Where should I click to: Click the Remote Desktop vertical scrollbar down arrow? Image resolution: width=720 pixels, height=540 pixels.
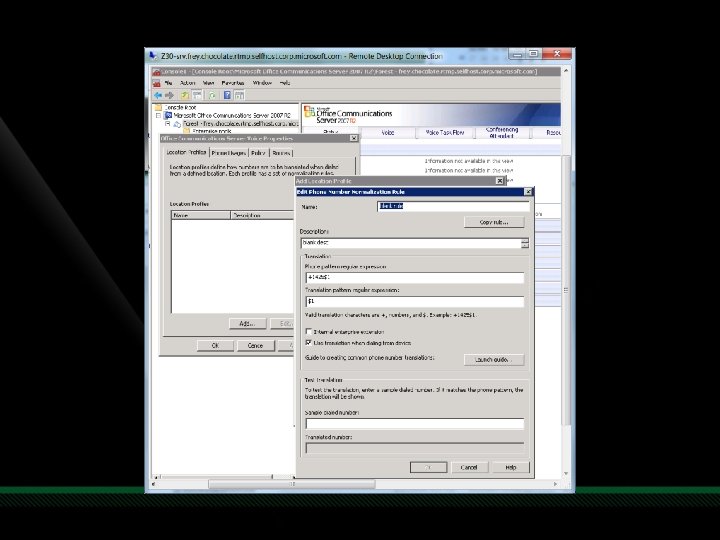pyautogui.click(x=566, y=473)
